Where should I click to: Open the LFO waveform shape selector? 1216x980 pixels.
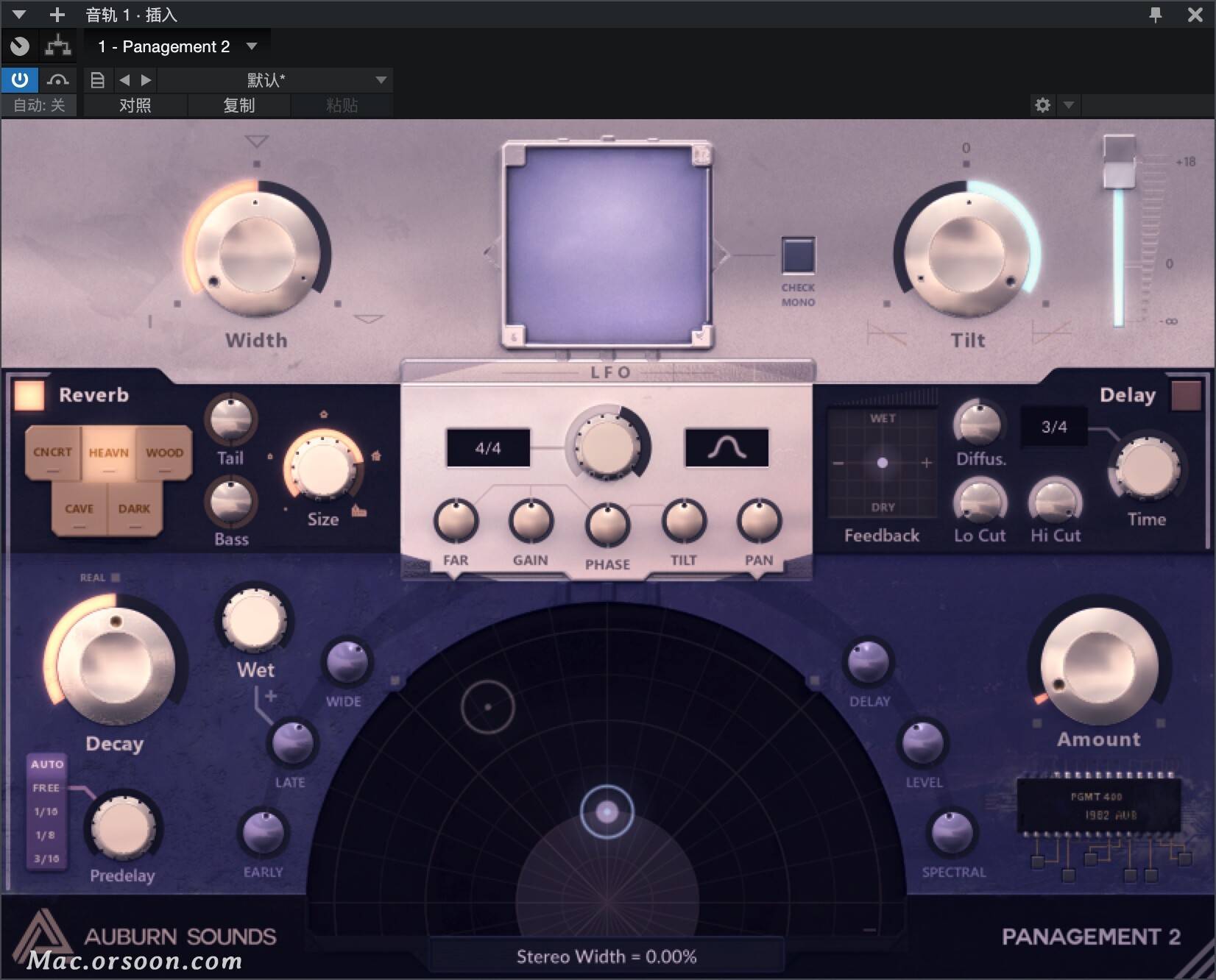tap(727, 448)
